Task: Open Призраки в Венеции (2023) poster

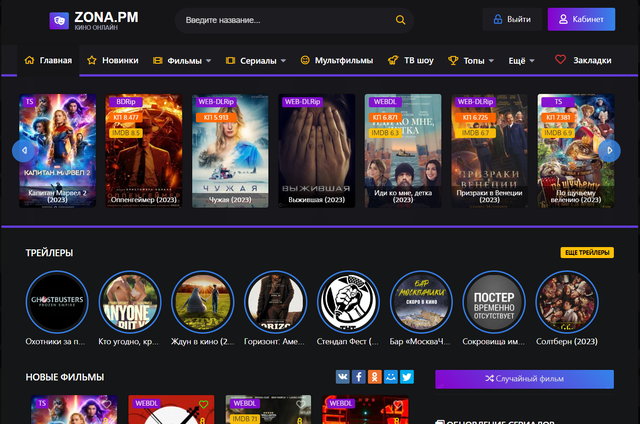Action: coord(489,151)
